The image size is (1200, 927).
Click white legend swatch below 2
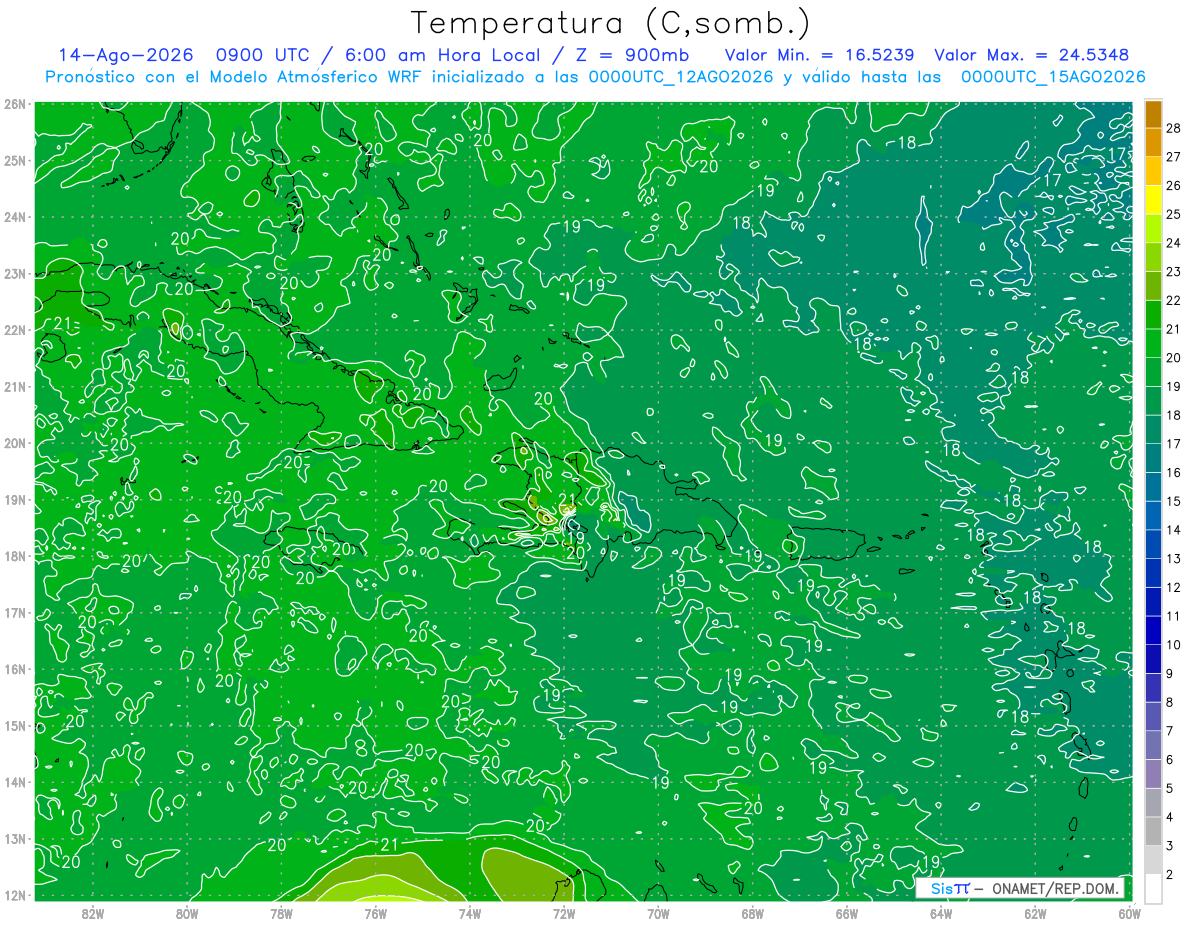click(x=1153, y=888)
